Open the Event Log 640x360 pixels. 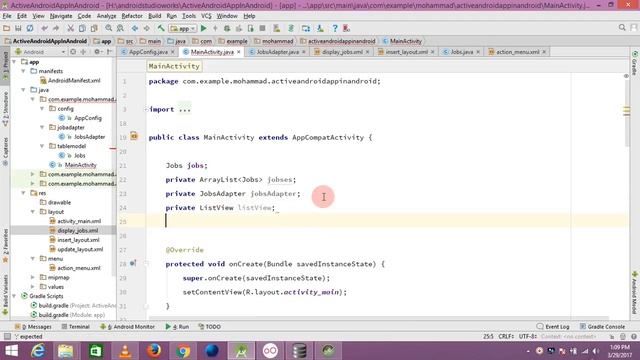coord(553,327)
